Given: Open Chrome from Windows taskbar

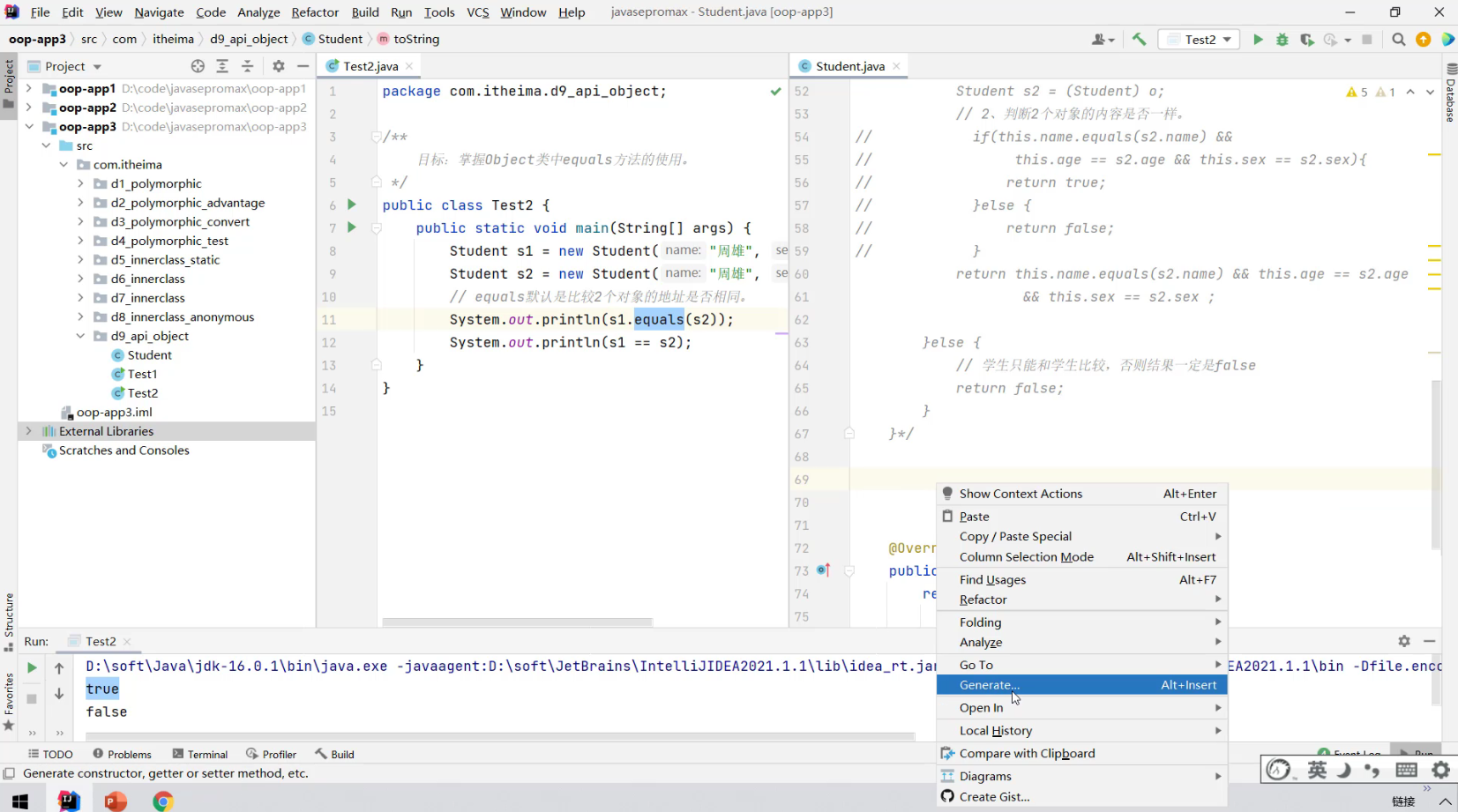Looking at the screenshot, I should pyautogui.click(x=162, y=801).
